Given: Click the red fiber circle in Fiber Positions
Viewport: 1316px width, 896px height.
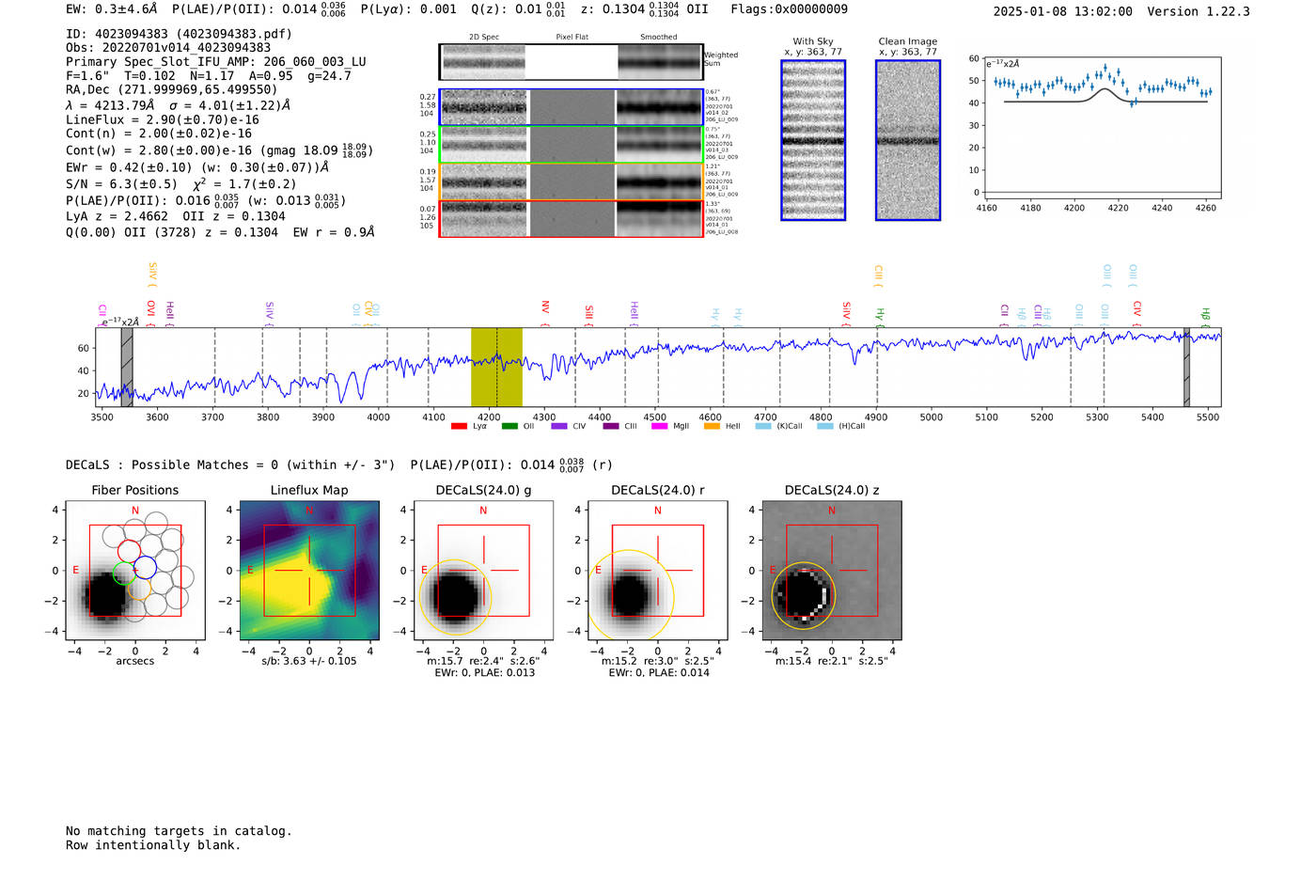Looking at the screenshot, I should 129,551.
